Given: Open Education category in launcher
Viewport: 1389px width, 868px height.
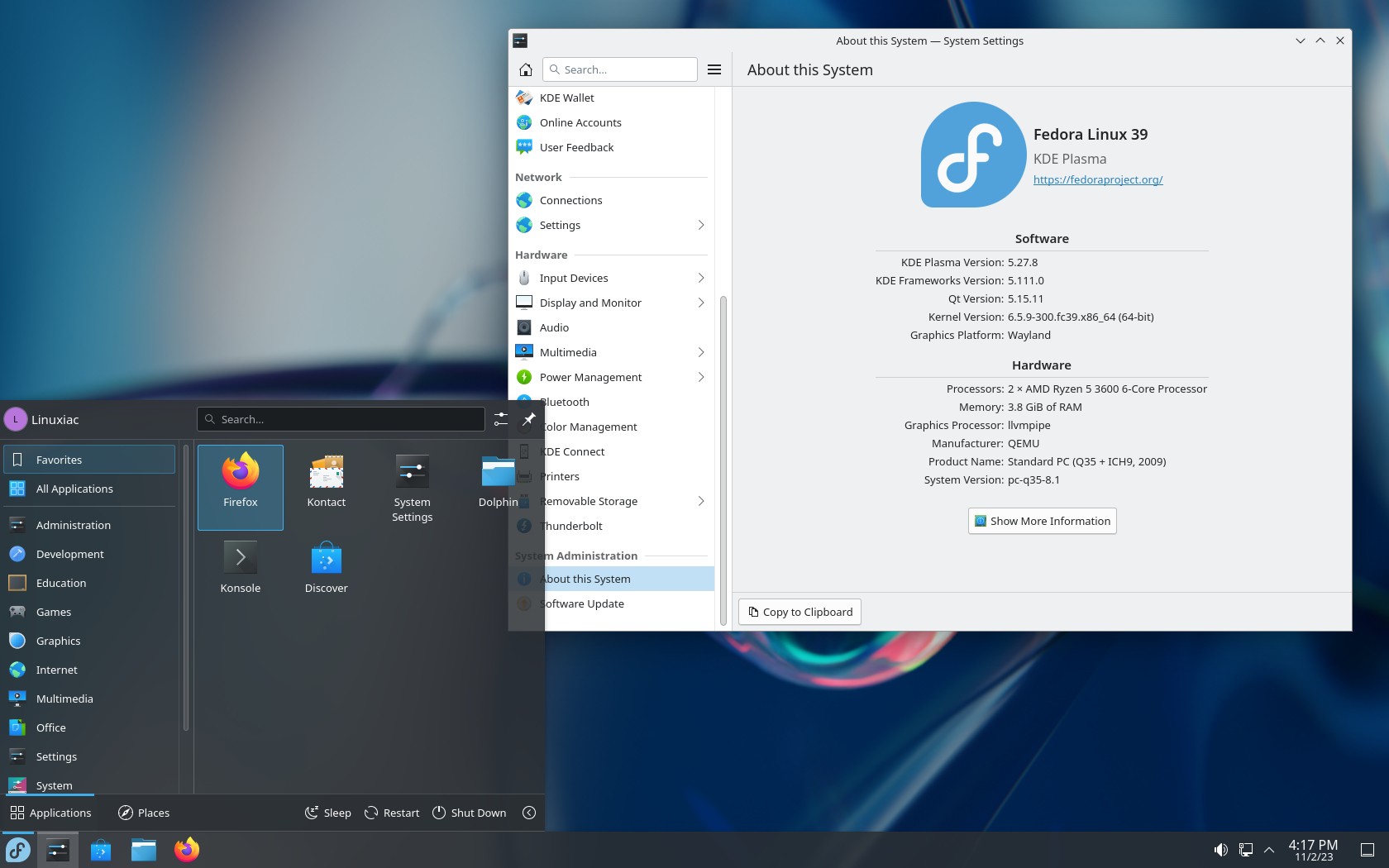Looking at the screenshot, I should point(89,583).
